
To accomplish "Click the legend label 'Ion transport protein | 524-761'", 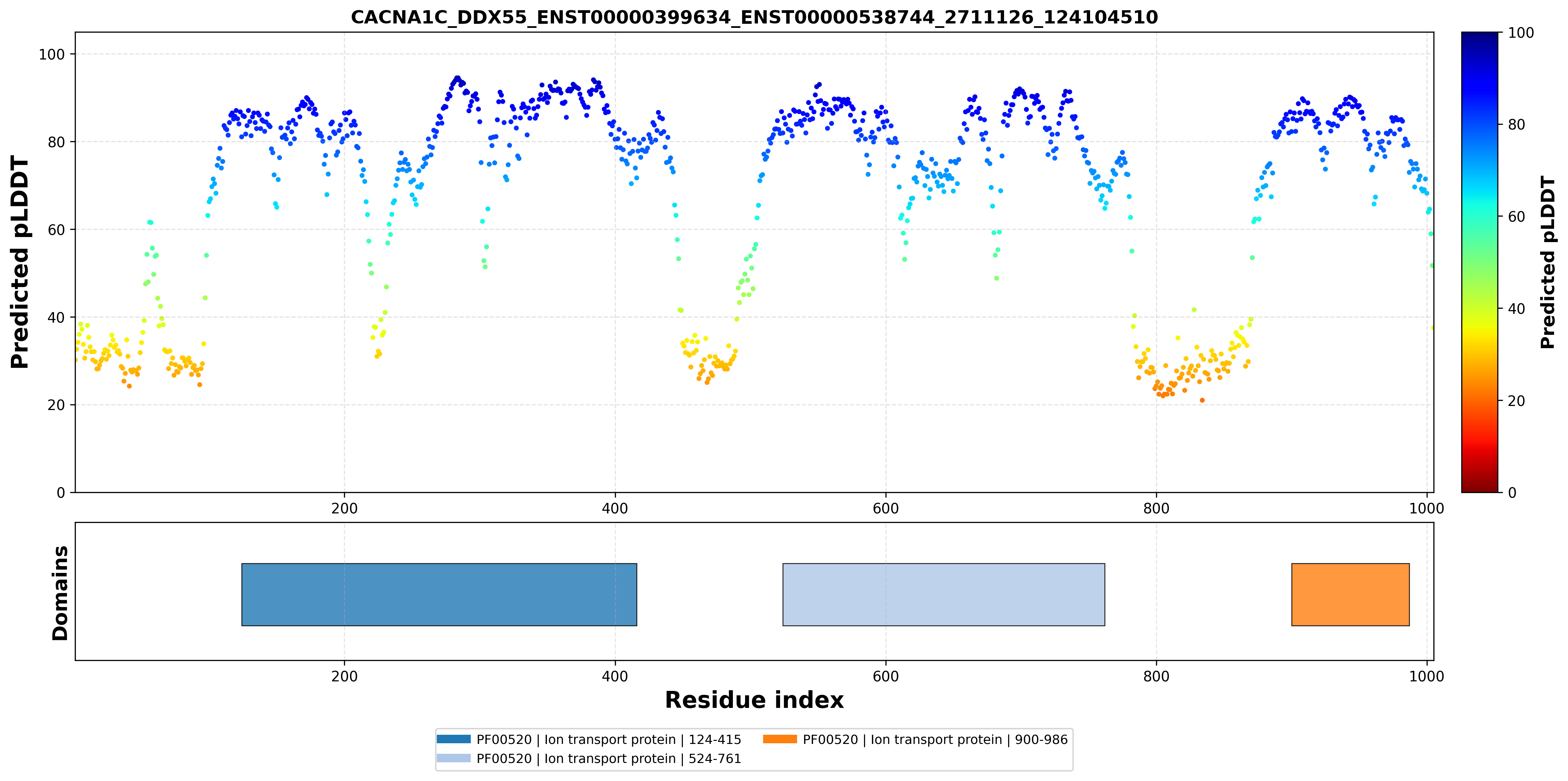I will 643,759.
